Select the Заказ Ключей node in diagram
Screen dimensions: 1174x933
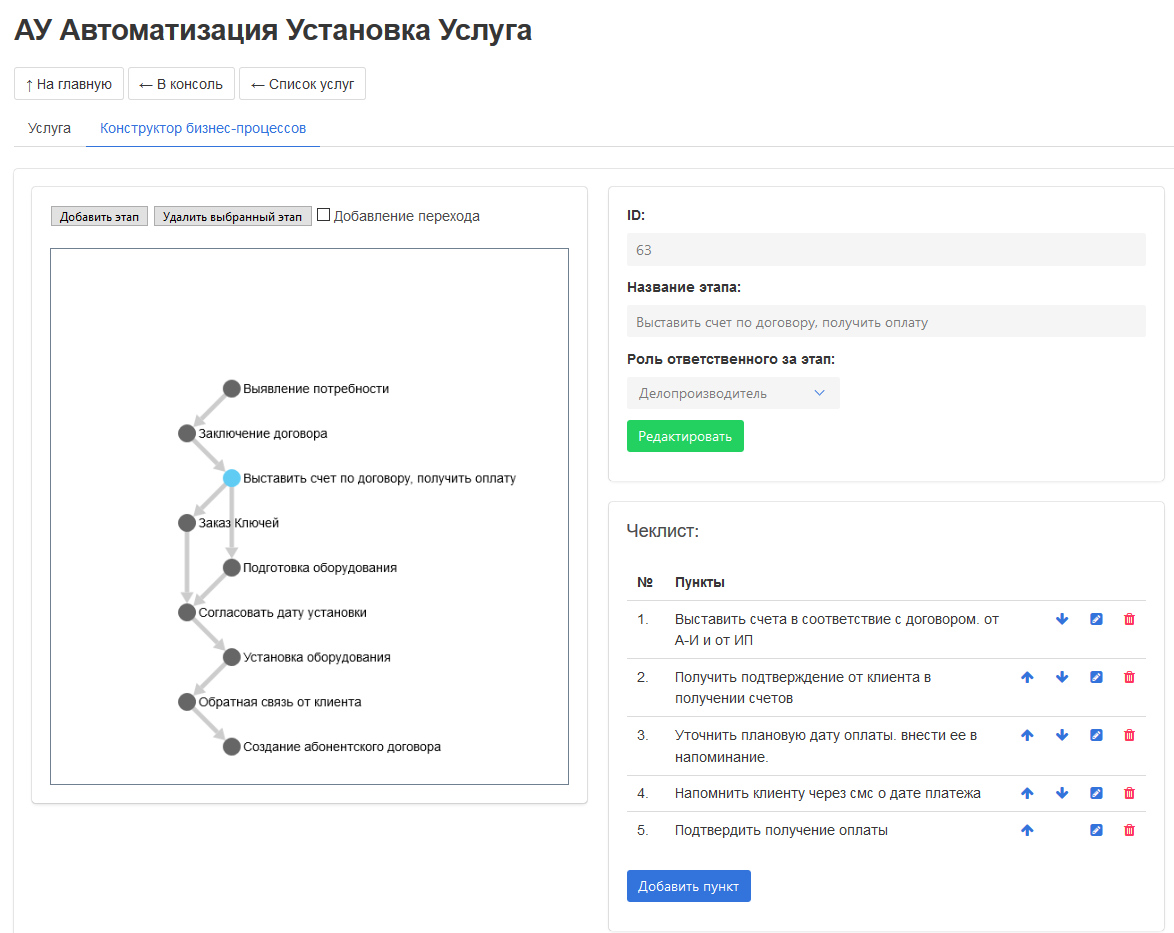(x=187, y=523)
